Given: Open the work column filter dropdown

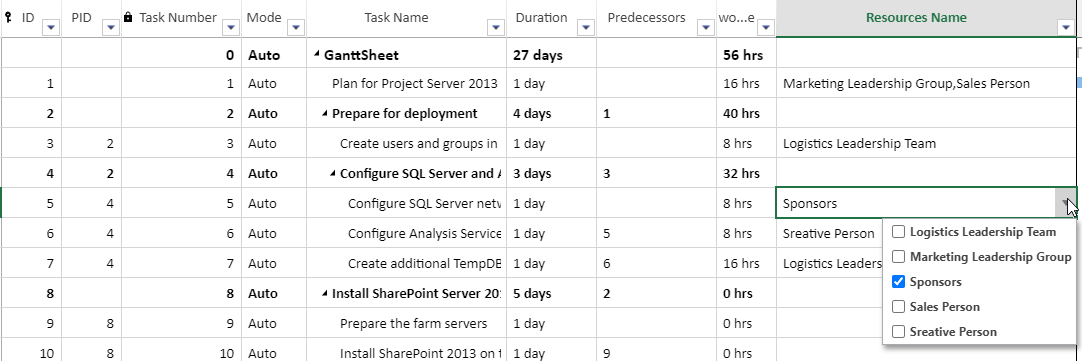Looking at the screenshot, I should [766, 27].
